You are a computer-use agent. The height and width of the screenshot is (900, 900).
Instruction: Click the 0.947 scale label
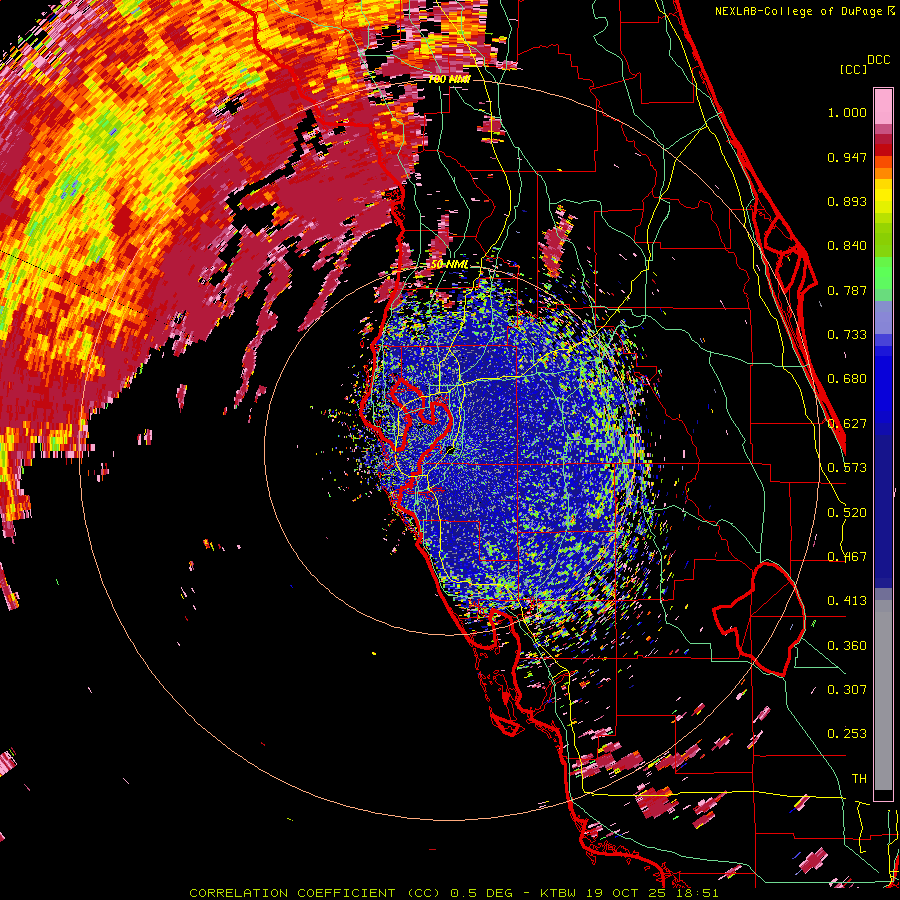tap(847, 157)
